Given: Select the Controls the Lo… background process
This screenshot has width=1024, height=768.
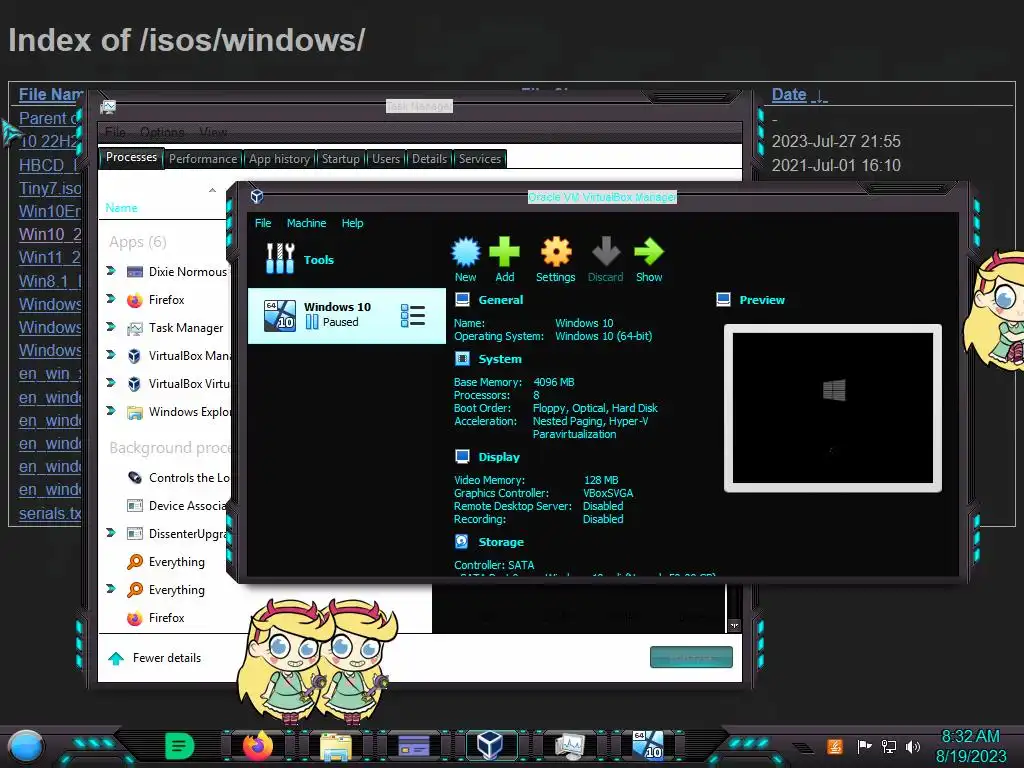Looking at the screenshot, I should pos(180,477).
